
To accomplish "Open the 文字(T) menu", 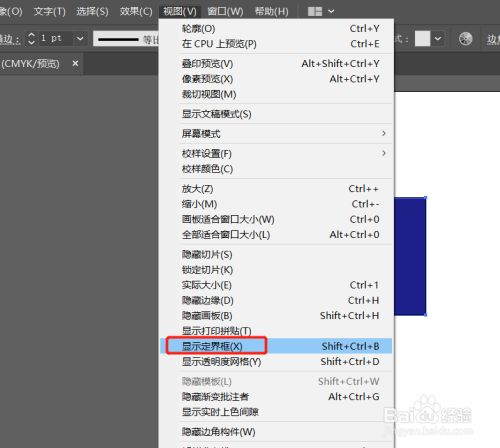I will (49, 12).
